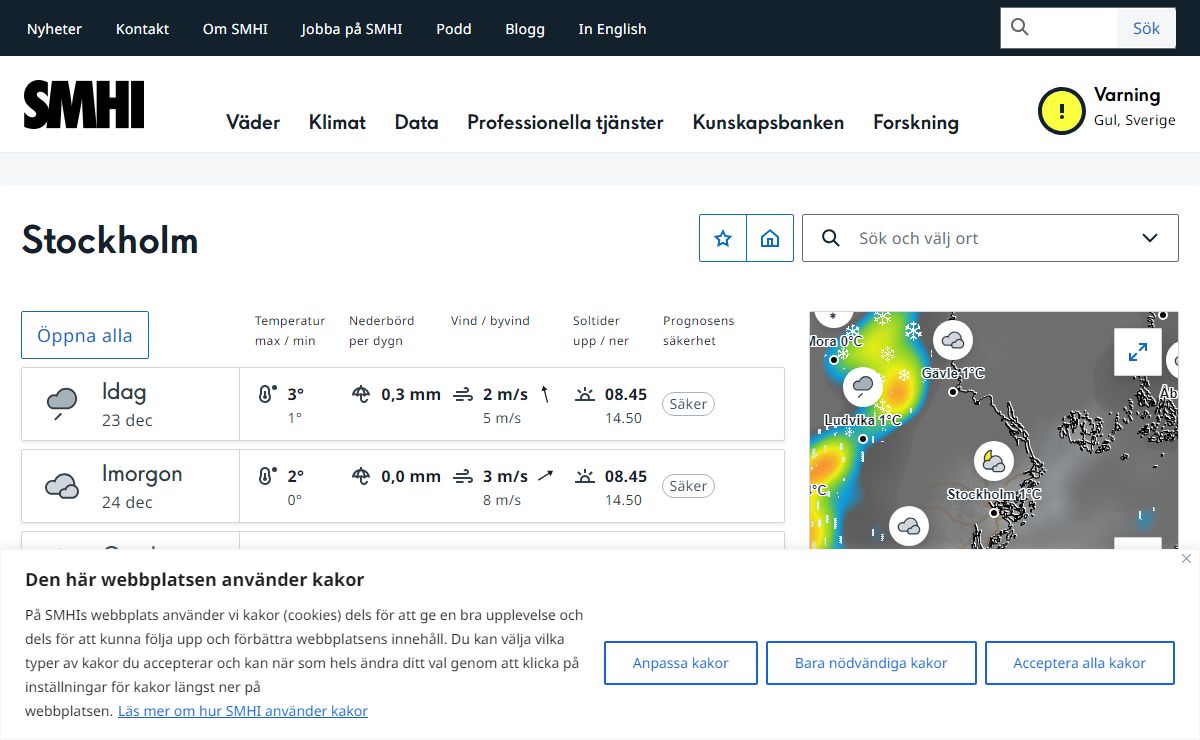
Task: Click the Den här webbplatsen använder kakor heading
Action: point(194,579)
